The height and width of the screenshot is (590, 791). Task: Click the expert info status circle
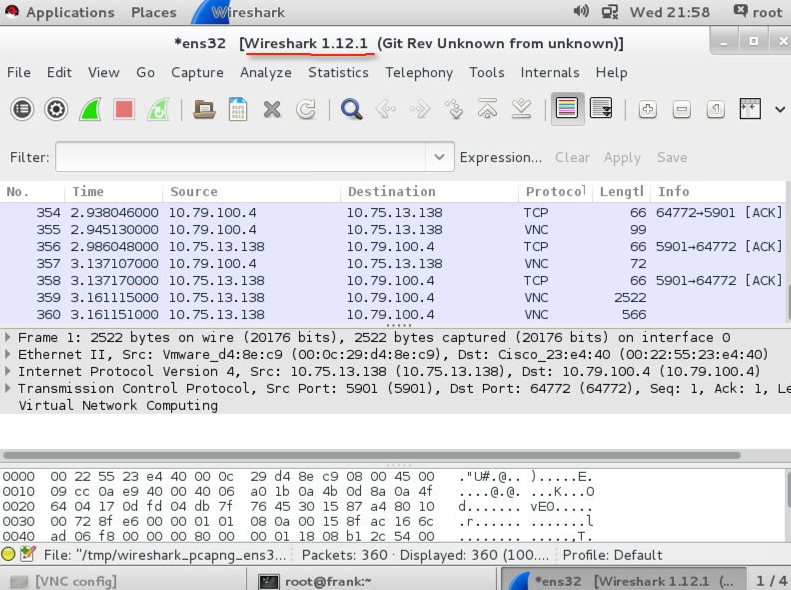(x=8, y=554)
